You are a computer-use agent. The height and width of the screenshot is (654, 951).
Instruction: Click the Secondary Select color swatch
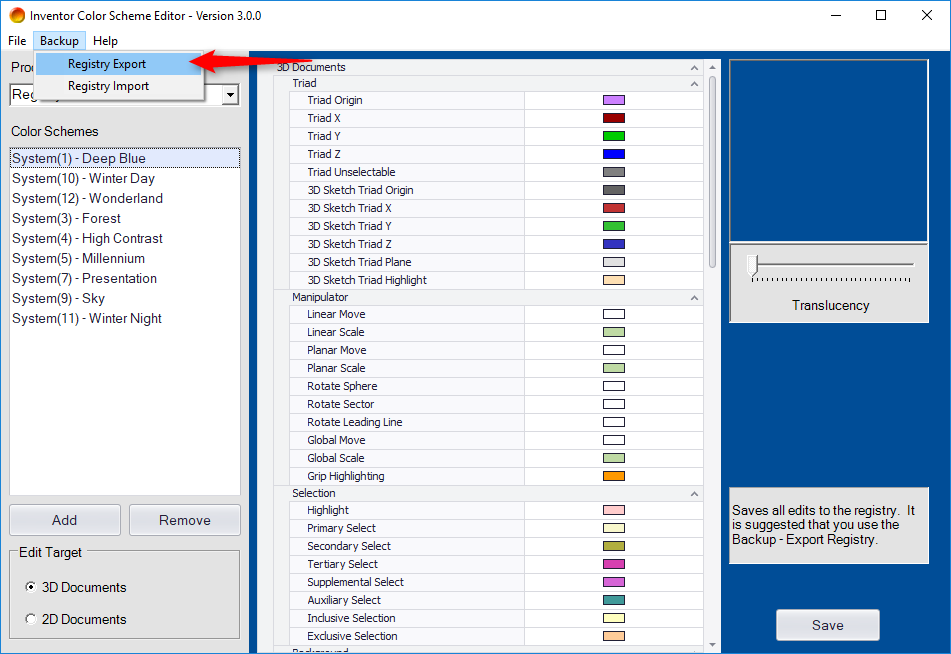[614, 546]
